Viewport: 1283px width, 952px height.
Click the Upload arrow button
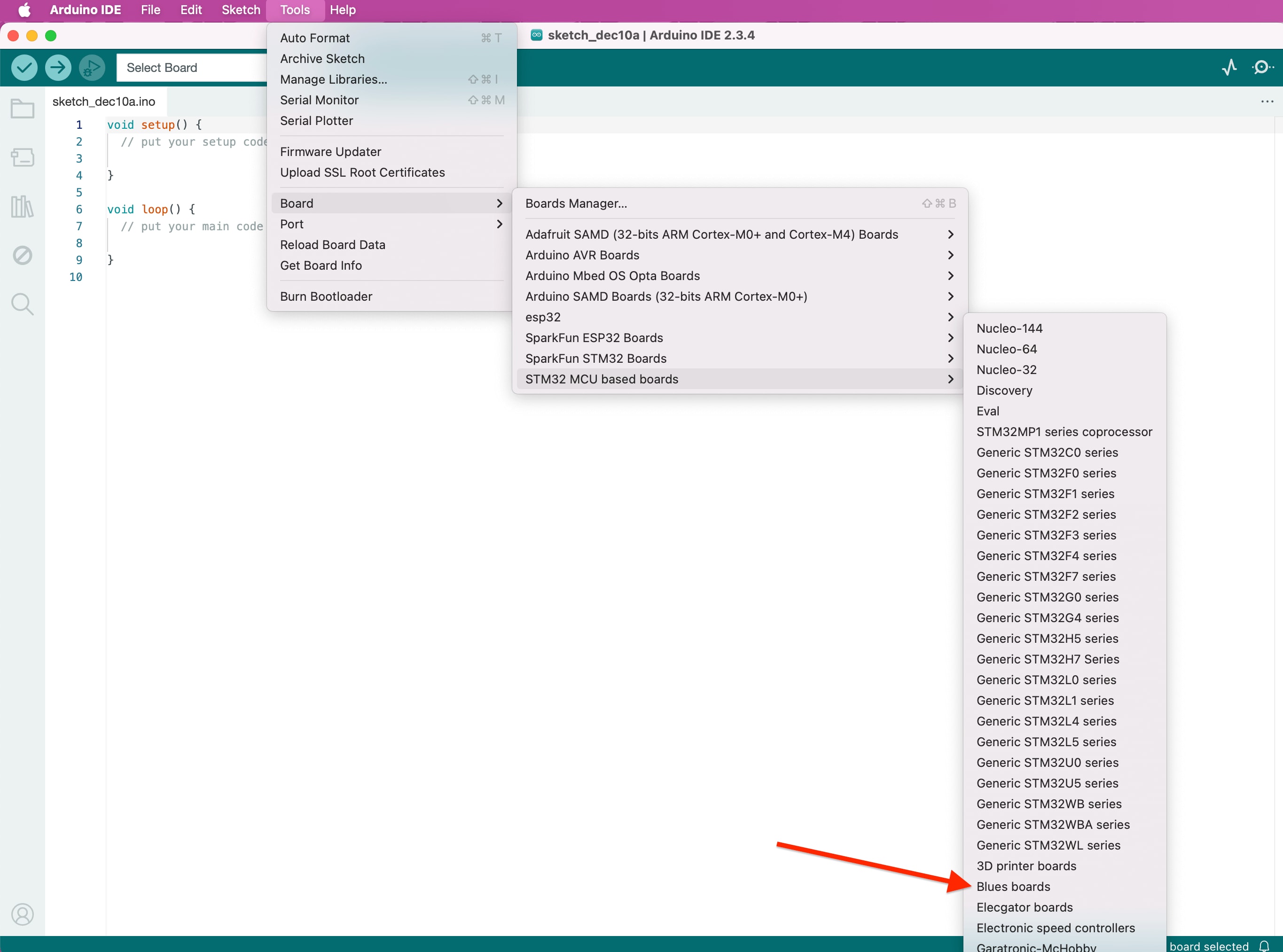[x=58, y=67]
